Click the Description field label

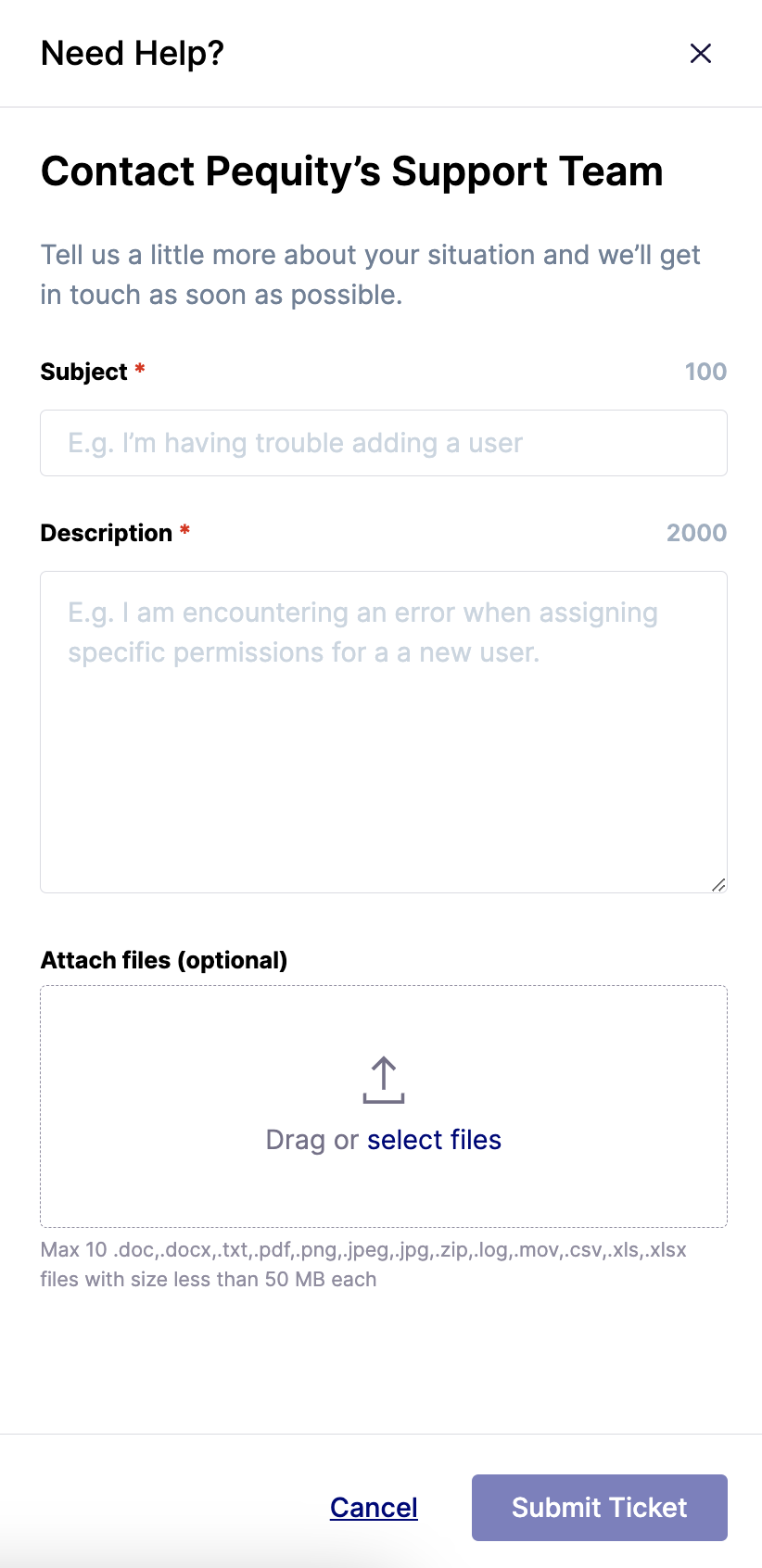107,533
